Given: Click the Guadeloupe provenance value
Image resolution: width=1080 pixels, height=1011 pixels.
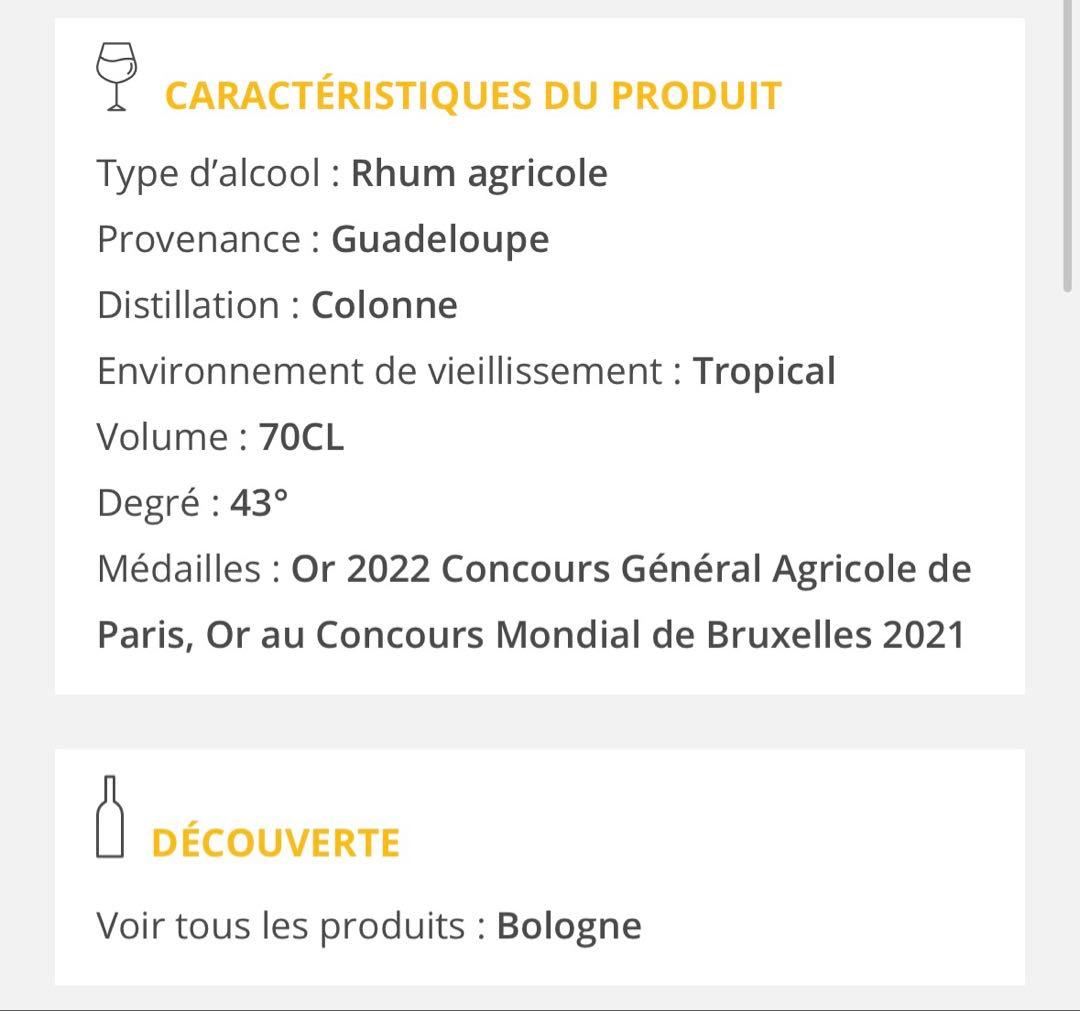Looking at the screenshot, I should 440,239.
